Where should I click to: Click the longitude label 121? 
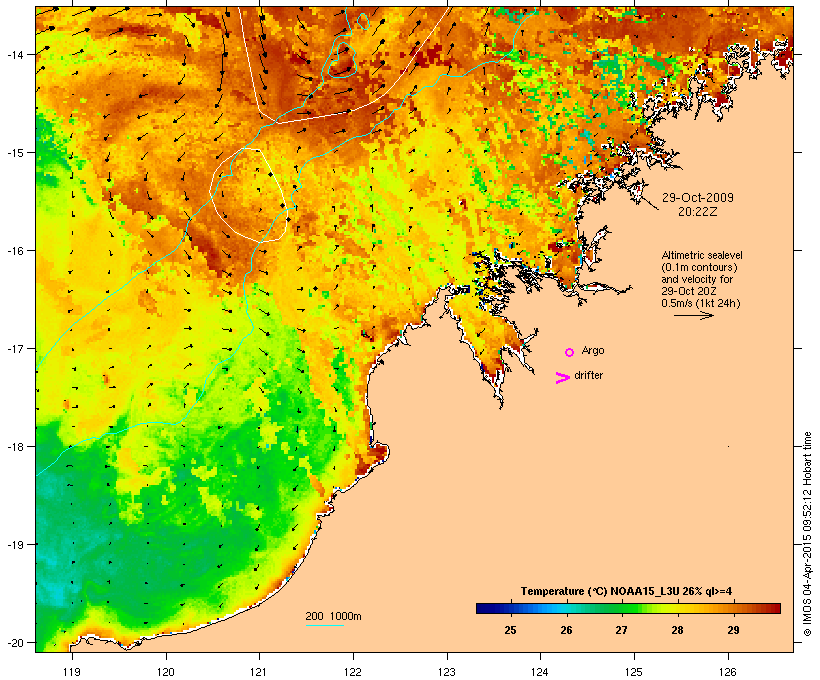tap(259, 672)
